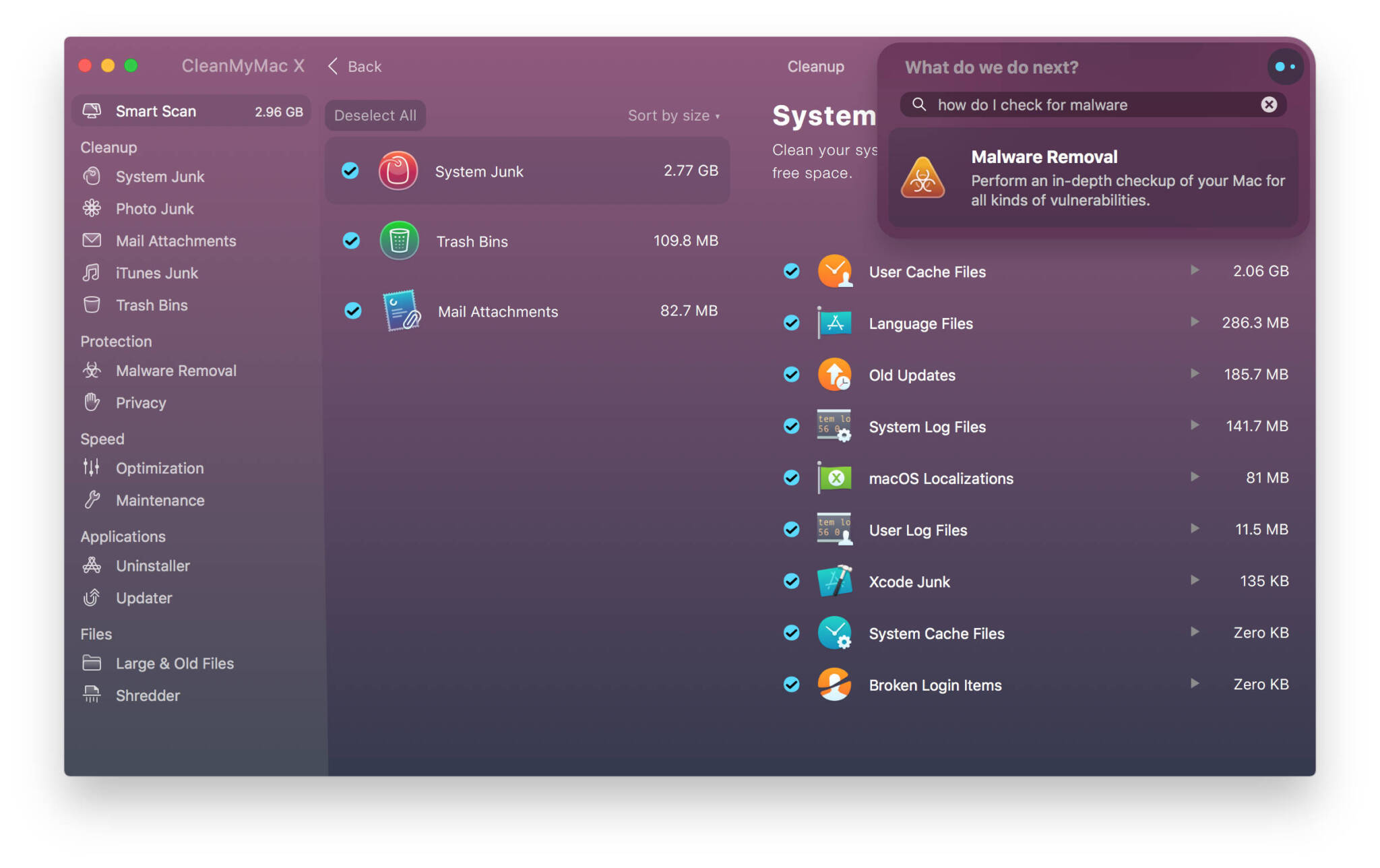The height and width of the screenshot is (868, 1380).
Task: Click the '2.06 GB' size value
Action: [1261, 271]
